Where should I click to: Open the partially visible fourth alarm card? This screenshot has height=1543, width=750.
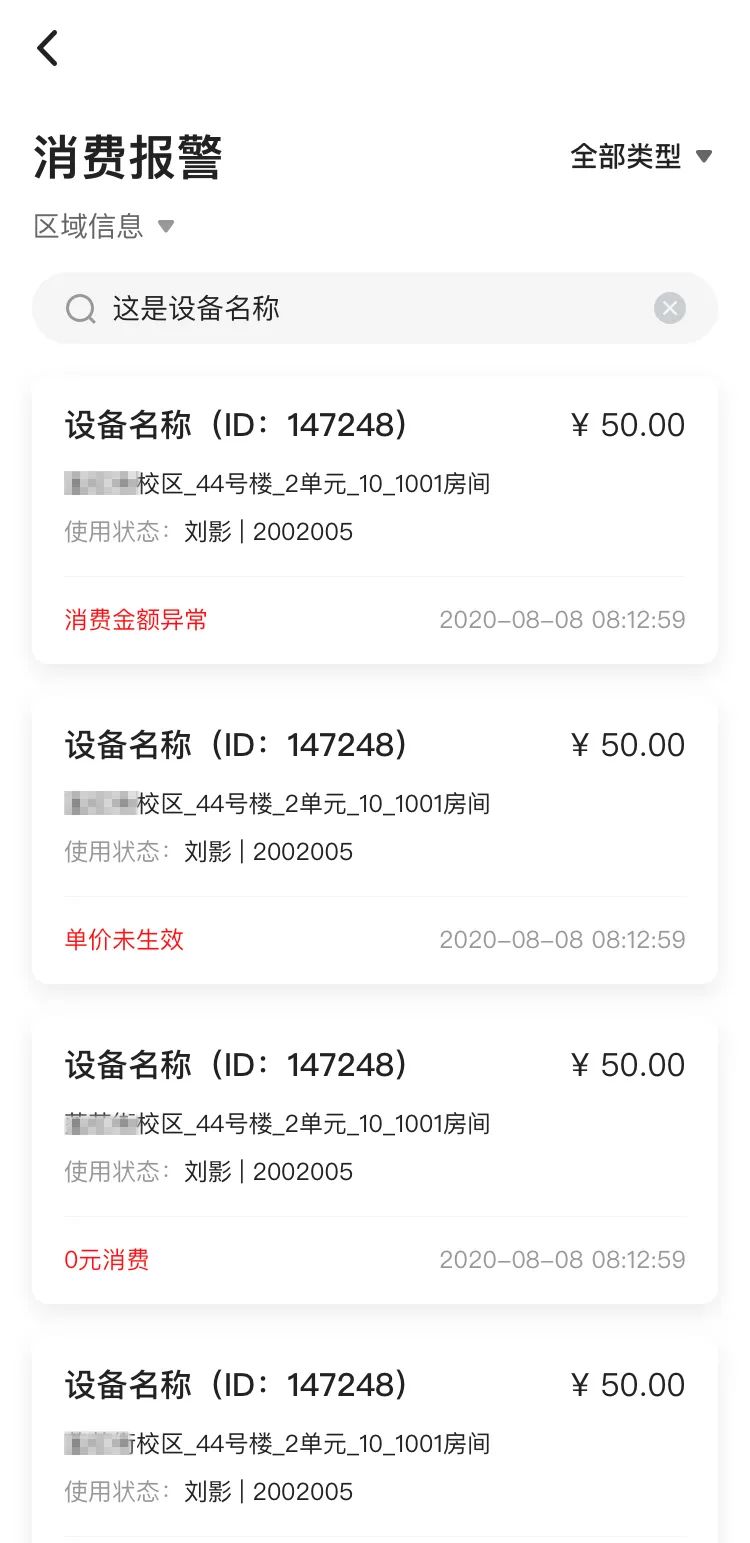tap(375, 1440)
